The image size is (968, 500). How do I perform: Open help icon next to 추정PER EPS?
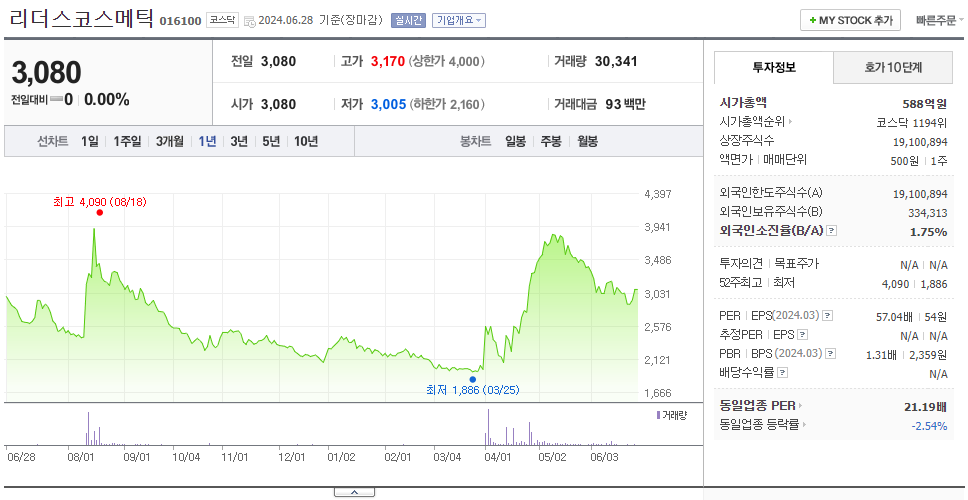pyautogui.click(x=803, y=335)
